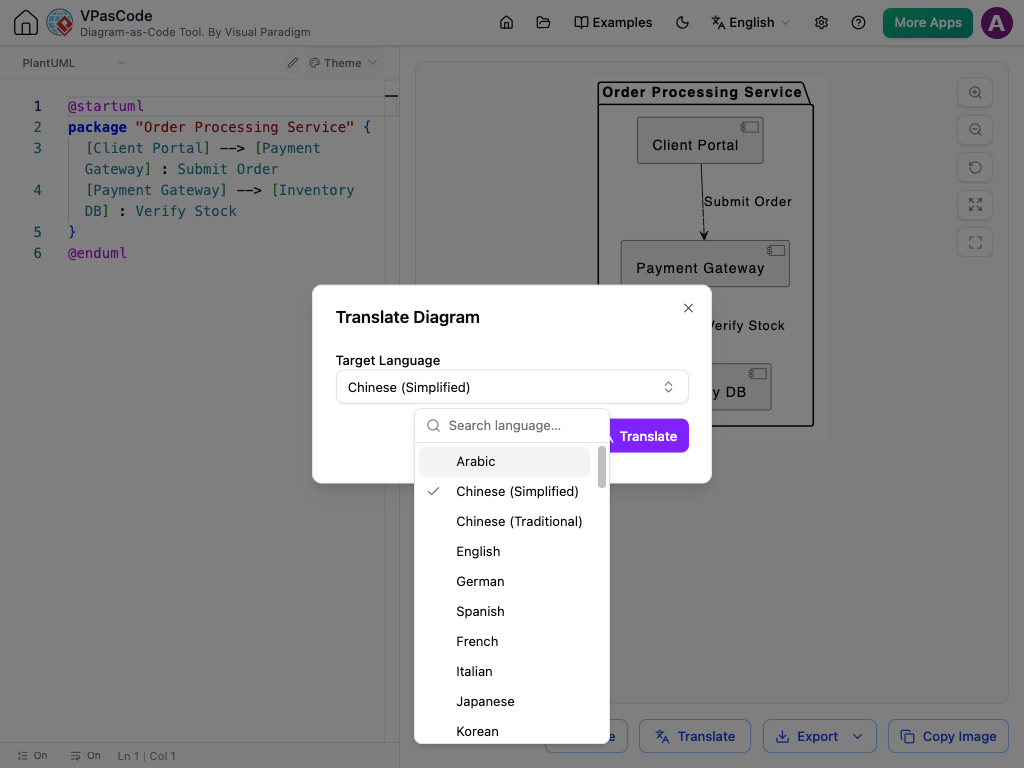Viewport: 1024px width, 768px height.
Task: Toggle word wrap On in status bar
Action: (86, 756)
